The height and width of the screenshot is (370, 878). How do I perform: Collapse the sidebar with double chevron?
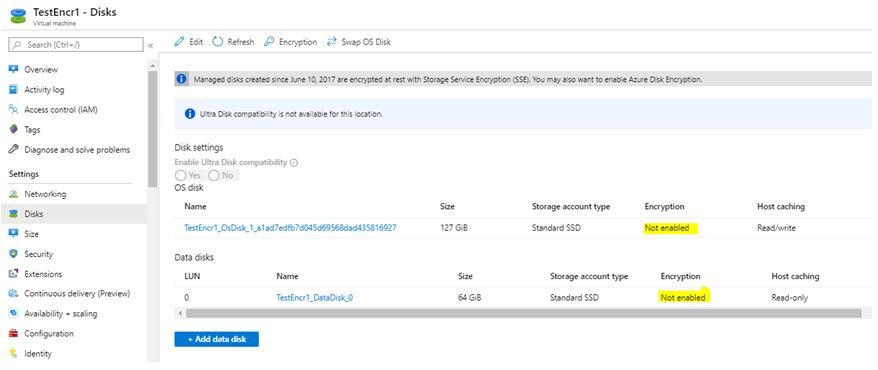pyautogui.click(x=151, y=45)
